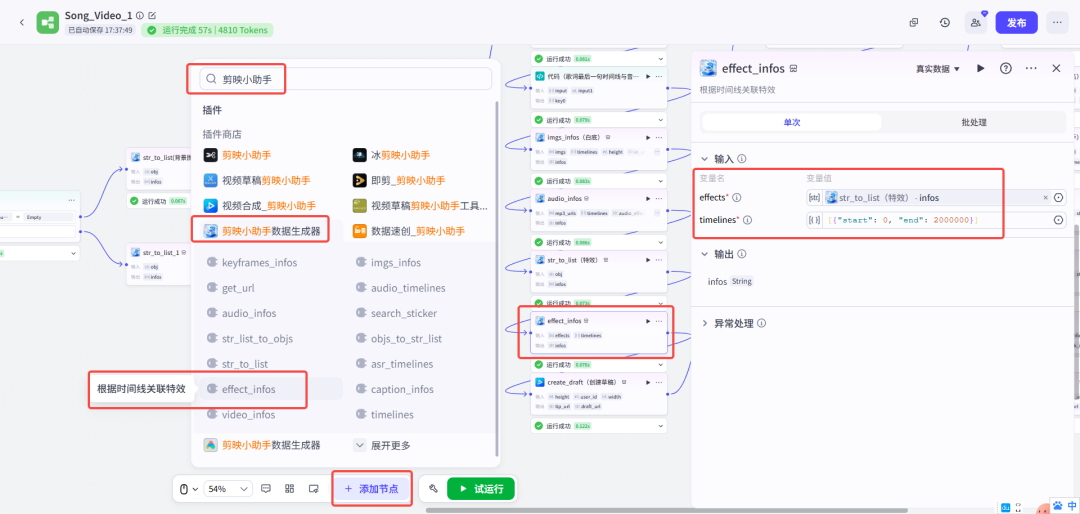Screen dimensions: 1080x514
Task: Switch to the 批处理 batch tab
Action: point(974,123)
